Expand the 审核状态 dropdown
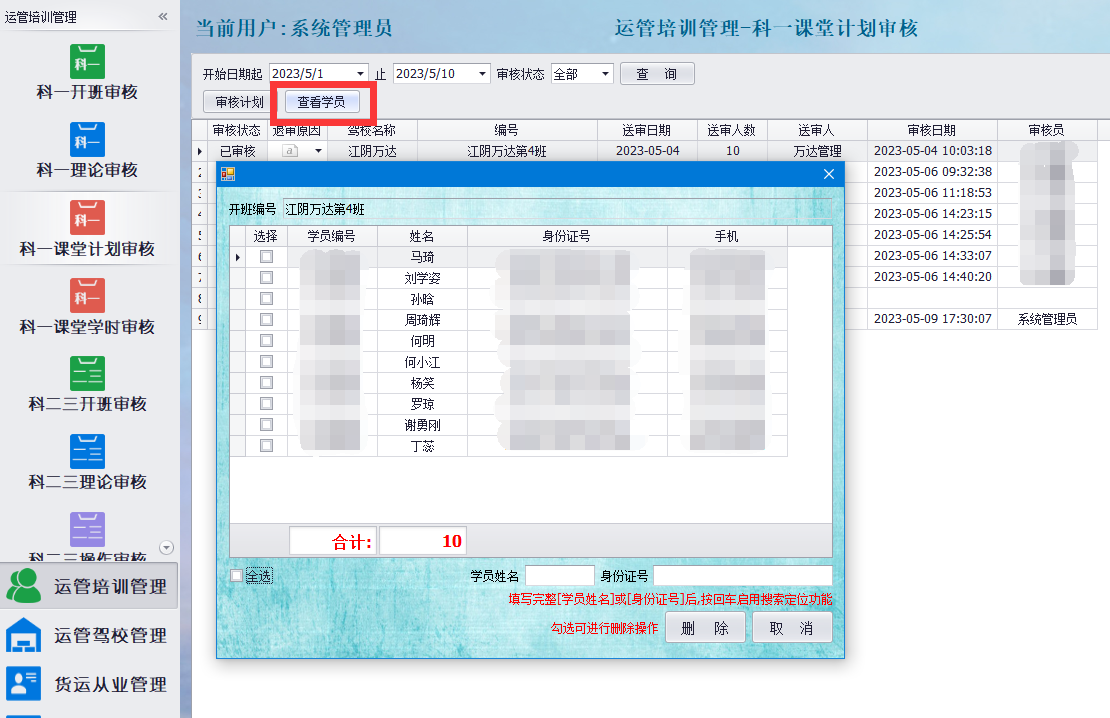This screenshot has height=718, width=1110. [x=605, y=74]
